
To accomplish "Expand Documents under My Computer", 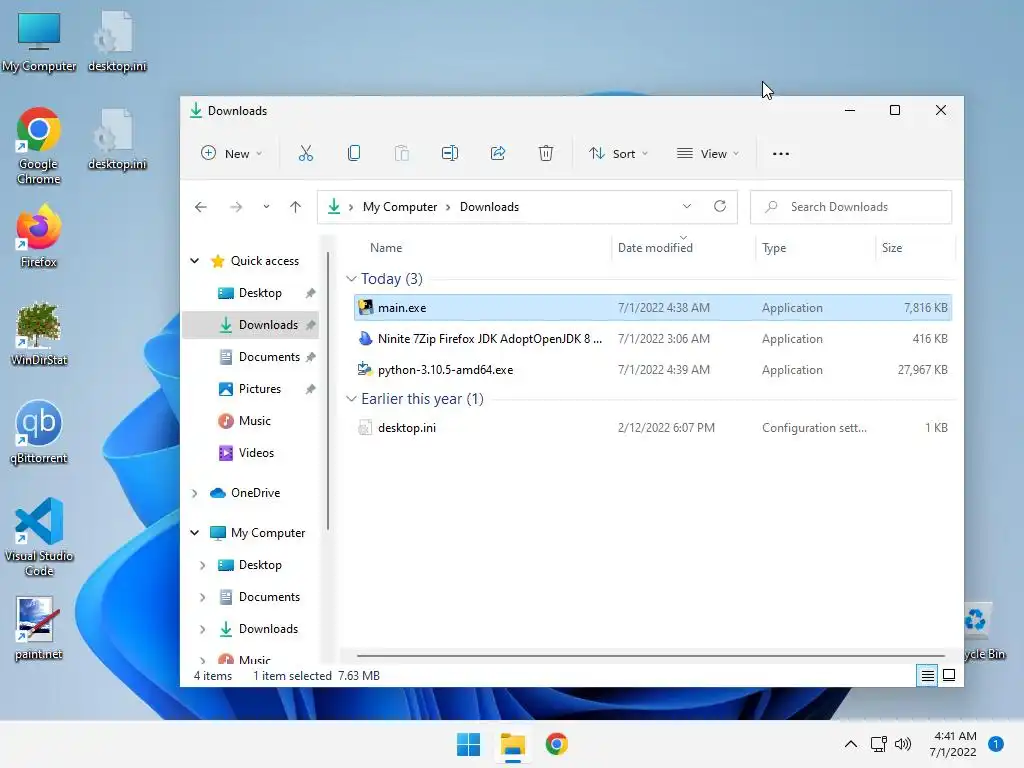I will [x=202, y=597].
